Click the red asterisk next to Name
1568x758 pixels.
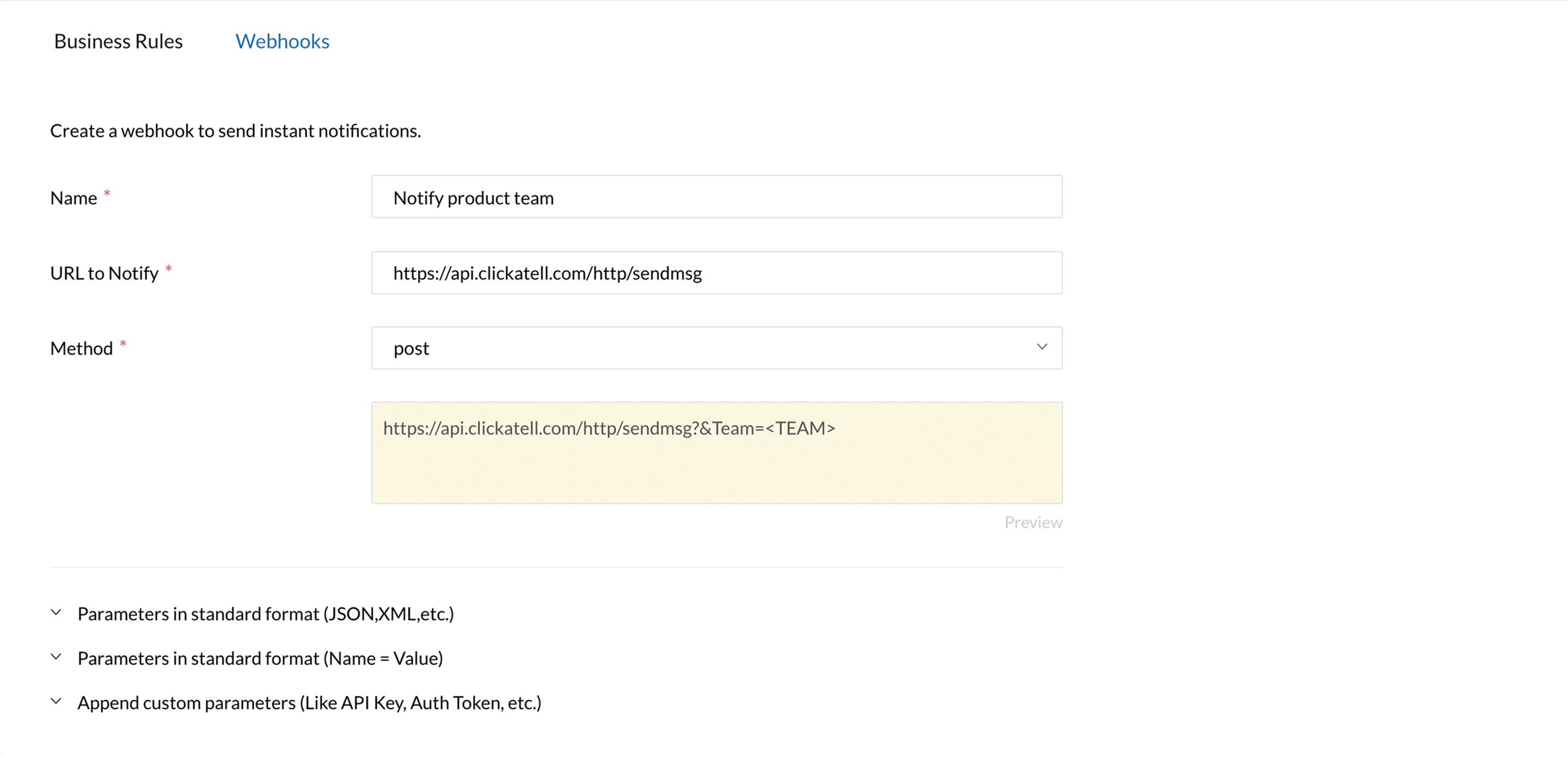click(107, 194)
